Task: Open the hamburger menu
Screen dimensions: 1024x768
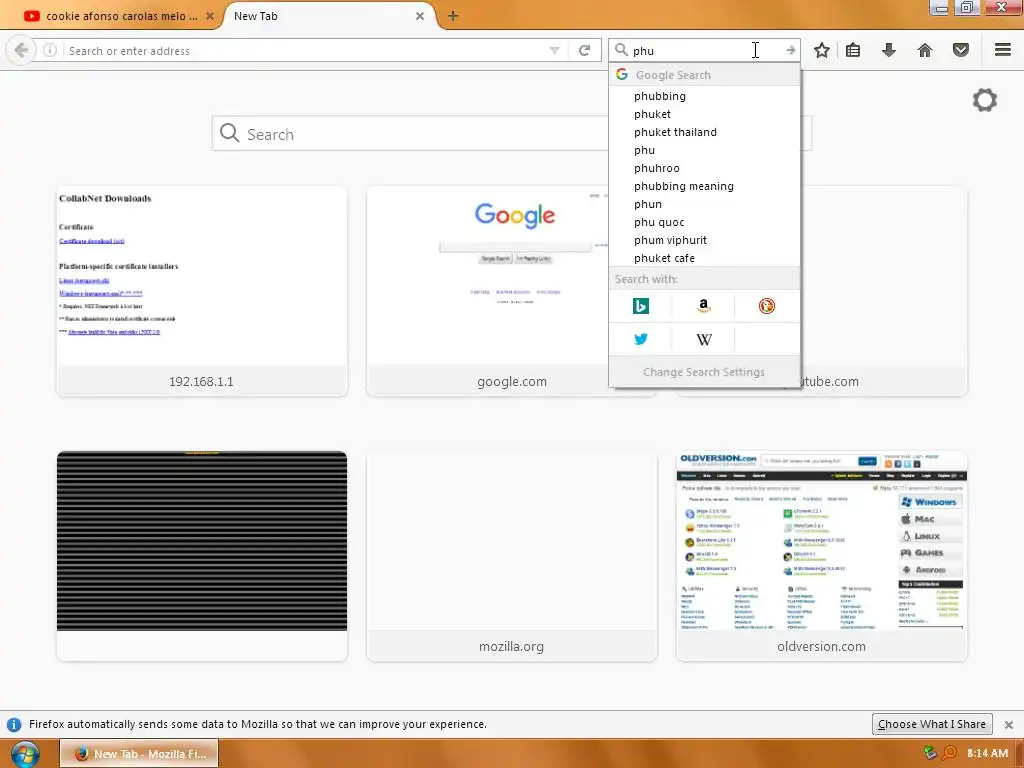Action: 1003,50
